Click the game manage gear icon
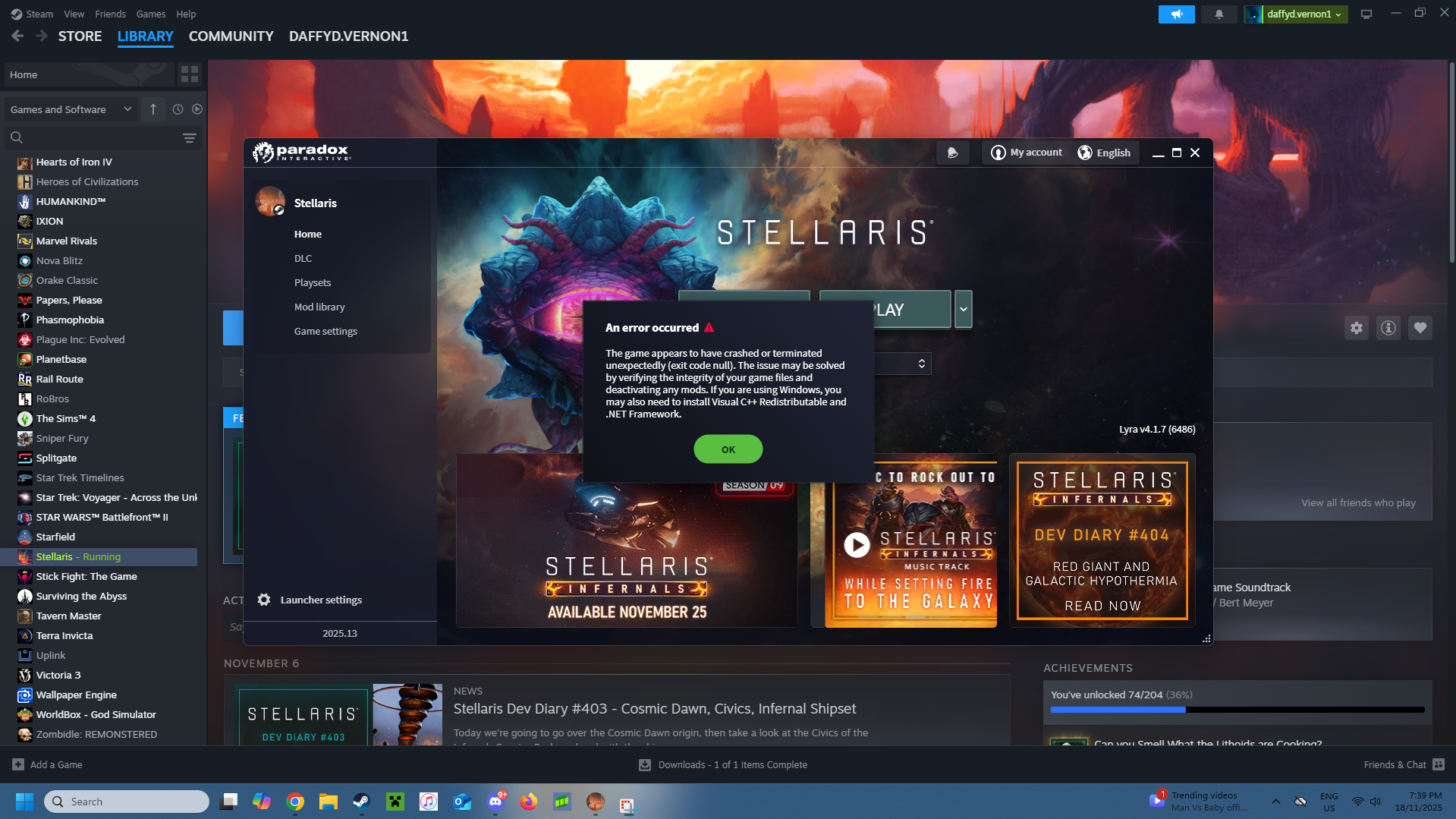The height and width of the screenshot is (819, 1456). 1356,328
